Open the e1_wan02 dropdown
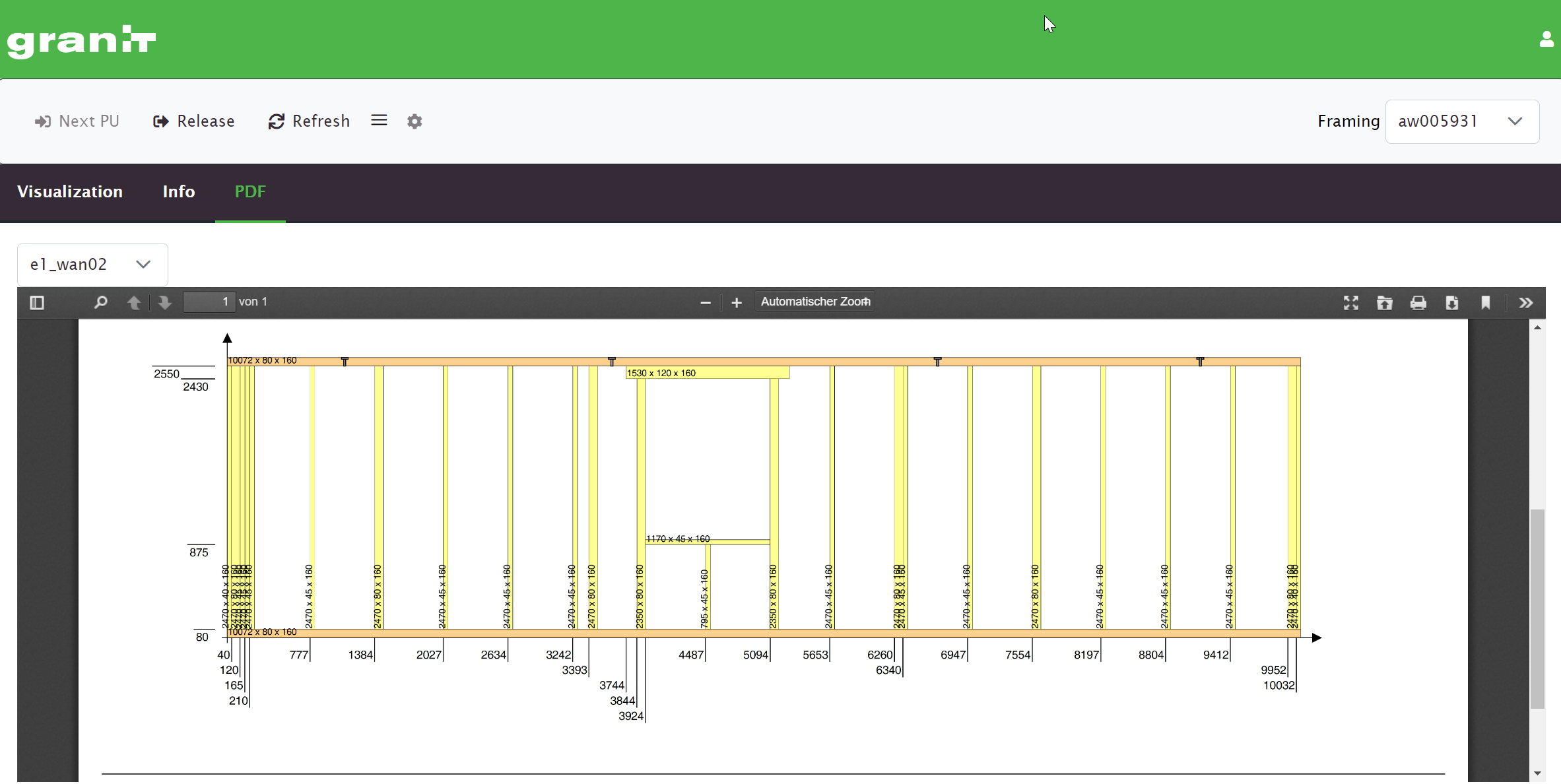Viewport: 1561px width, 784px height. 92,265
